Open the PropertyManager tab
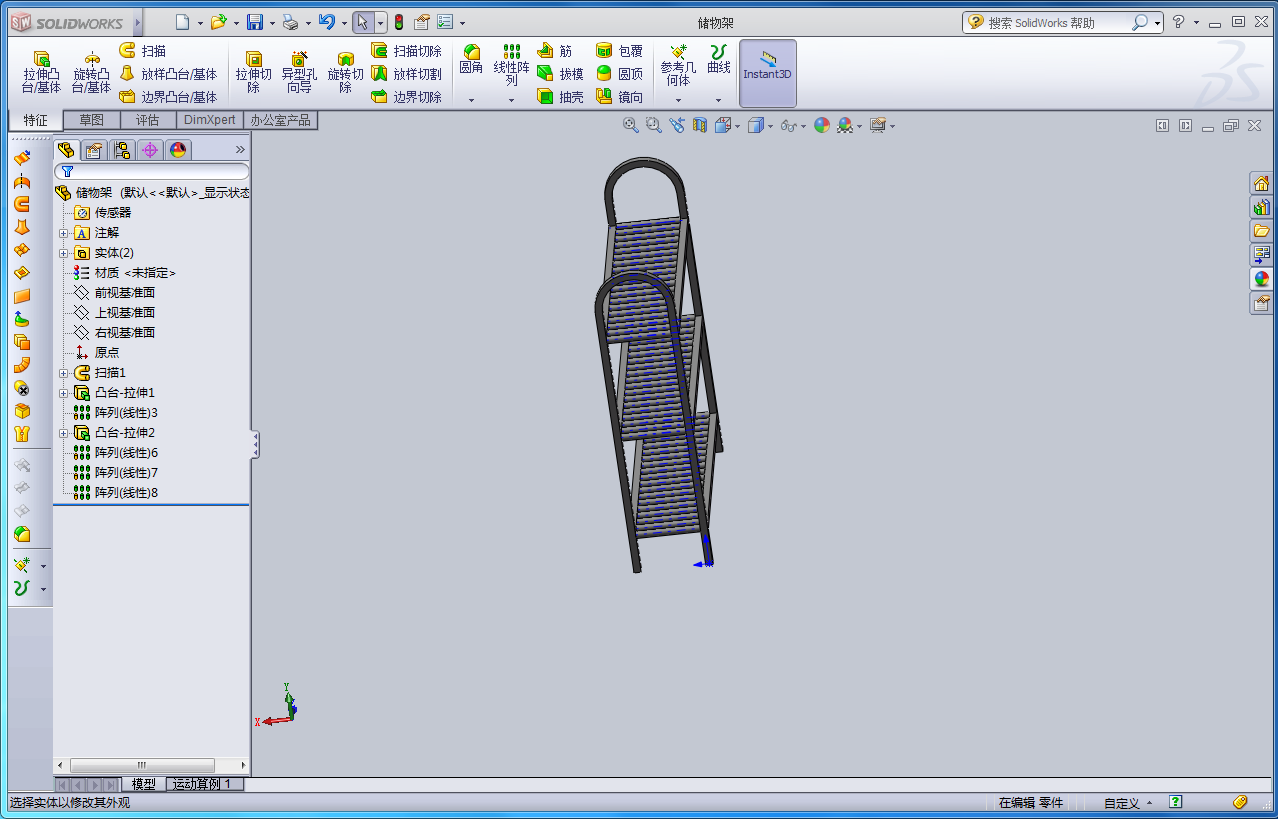Viewport: 1278px width, 819px height. [94, 150]
